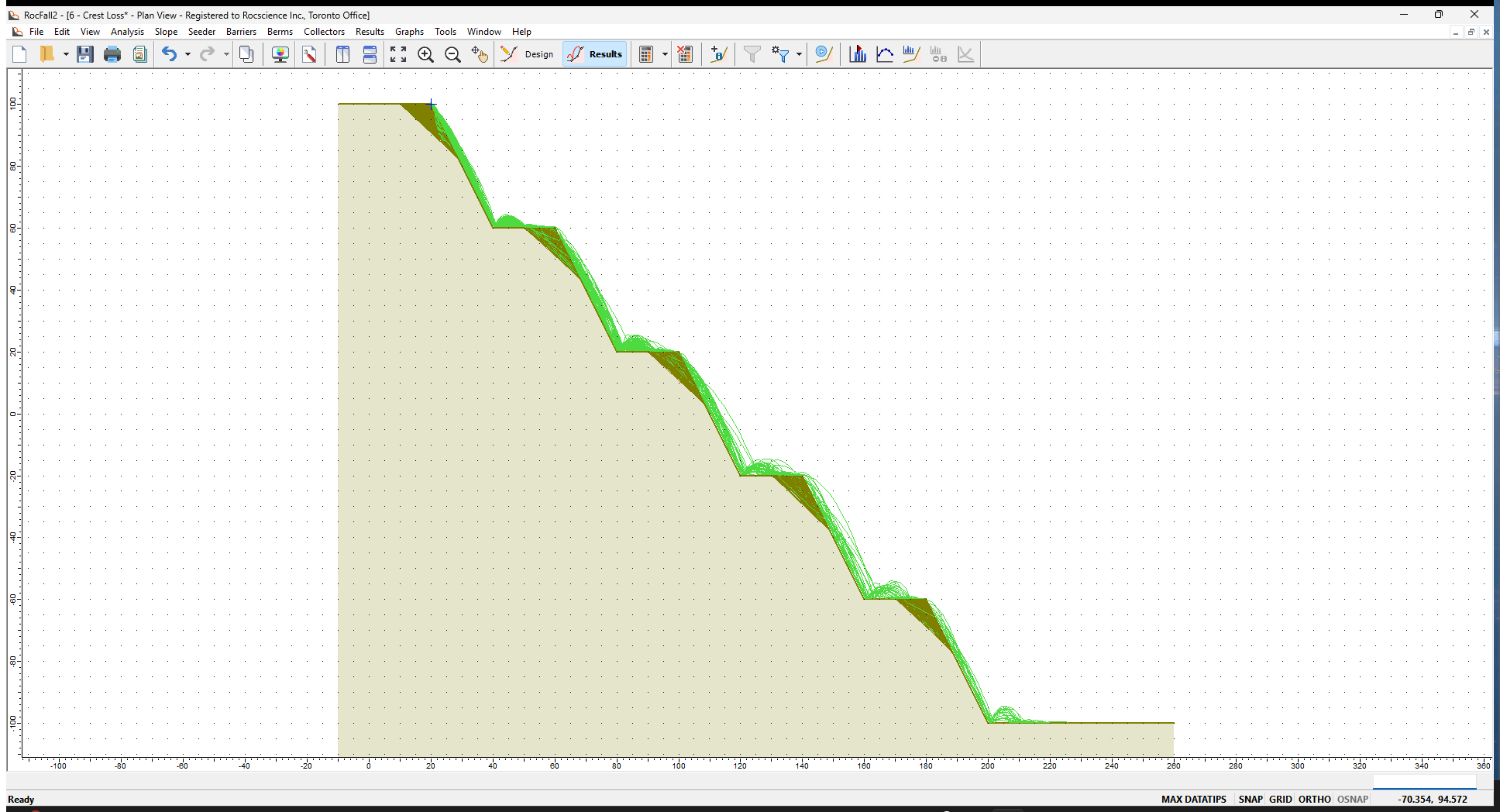The height and width of the screenshot is (812, 1500).
Task: Open the histogram graphing tool
Action: pos(858,54)
